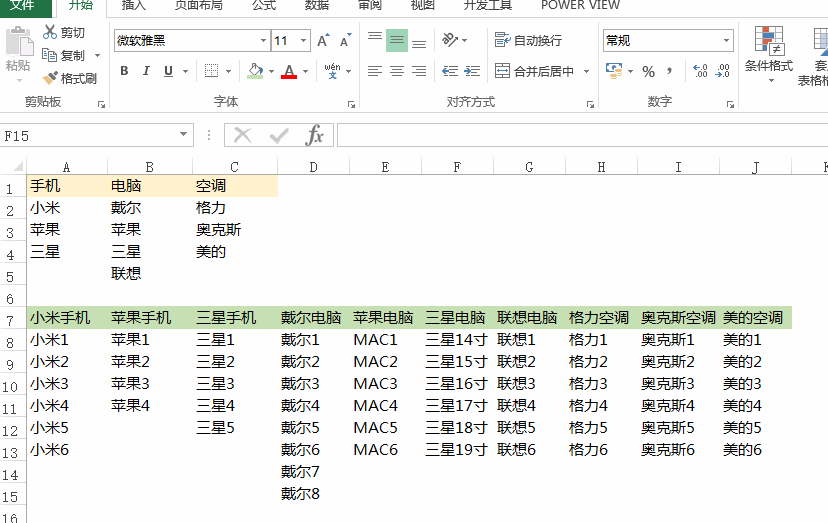Increase font size with large A icon

pos(323,41)
